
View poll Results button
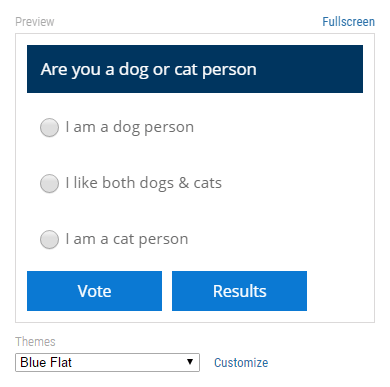239,291
